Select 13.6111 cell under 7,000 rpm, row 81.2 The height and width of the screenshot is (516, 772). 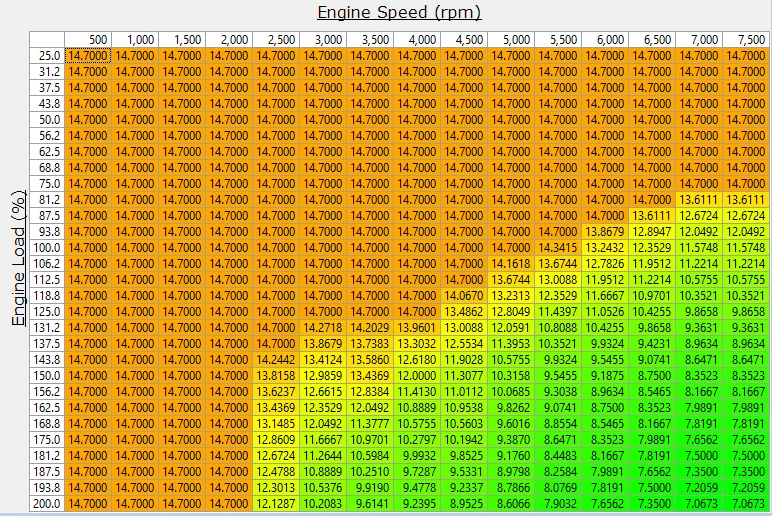pyautogui.click(x=699, y=200)
